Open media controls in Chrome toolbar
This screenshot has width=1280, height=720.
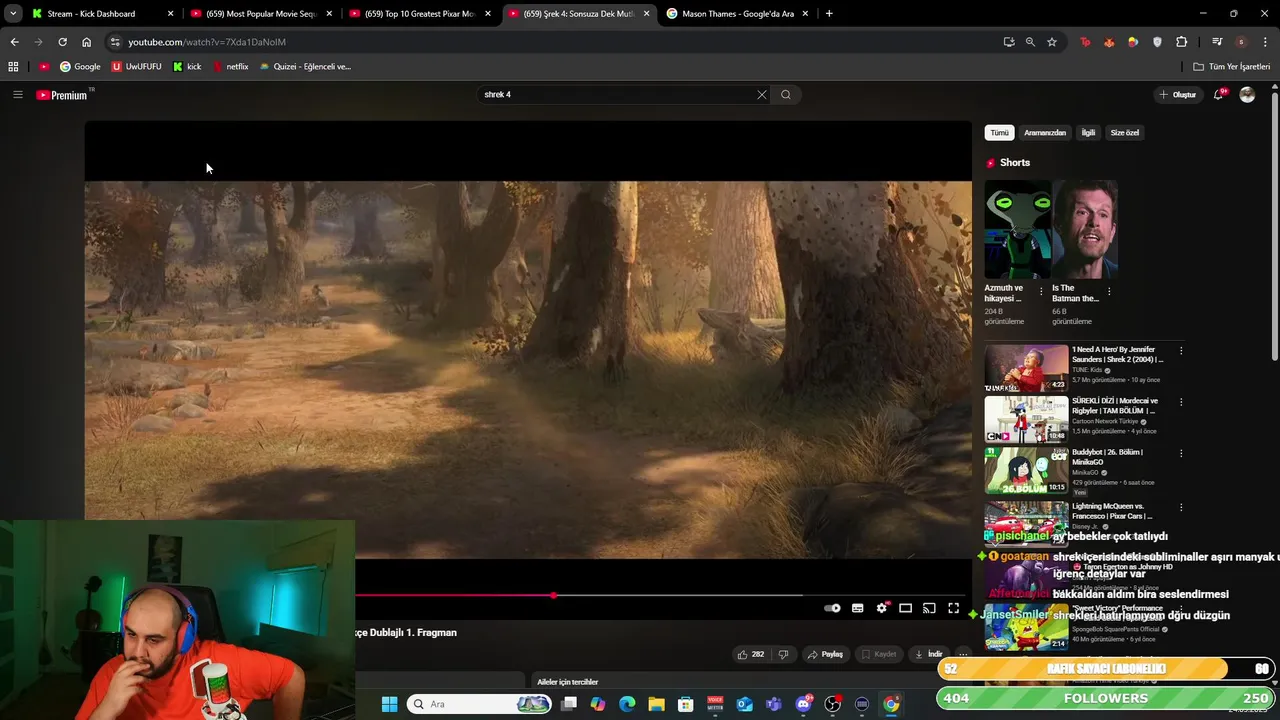point(1217,42)
